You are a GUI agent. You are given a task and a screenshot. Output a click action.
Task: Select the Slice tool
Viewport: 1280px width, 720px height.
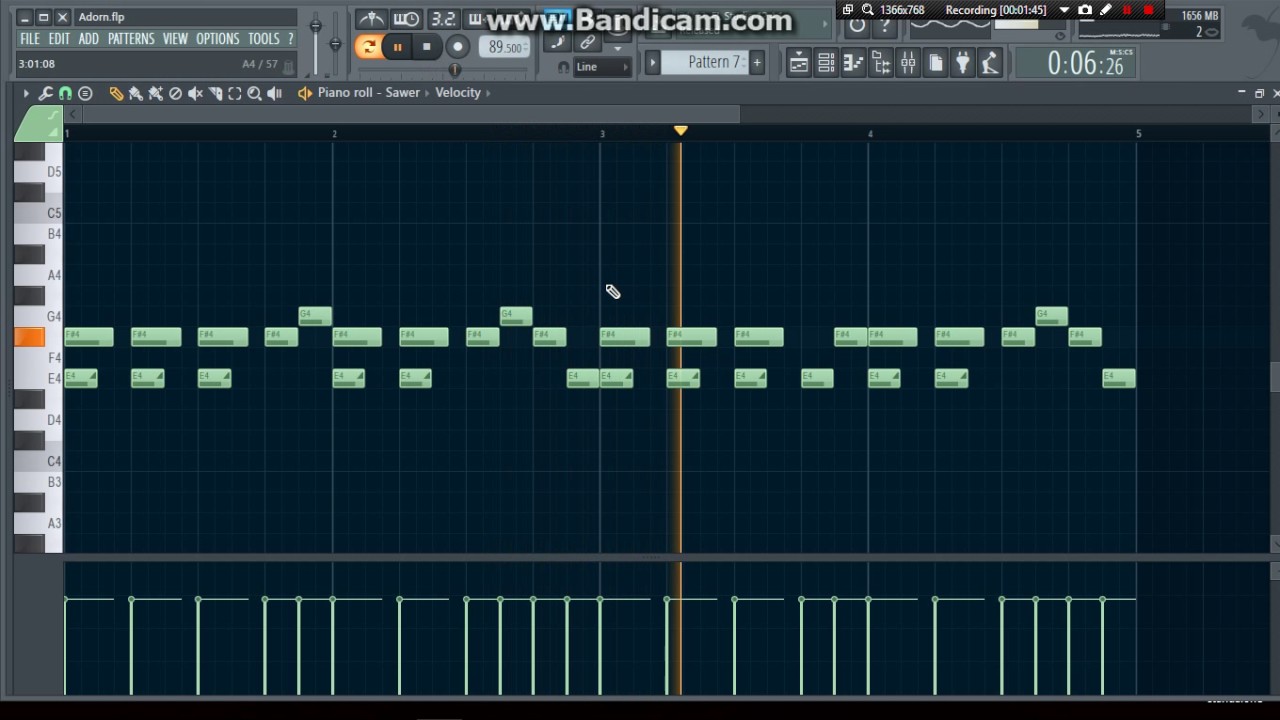(215, 93)
